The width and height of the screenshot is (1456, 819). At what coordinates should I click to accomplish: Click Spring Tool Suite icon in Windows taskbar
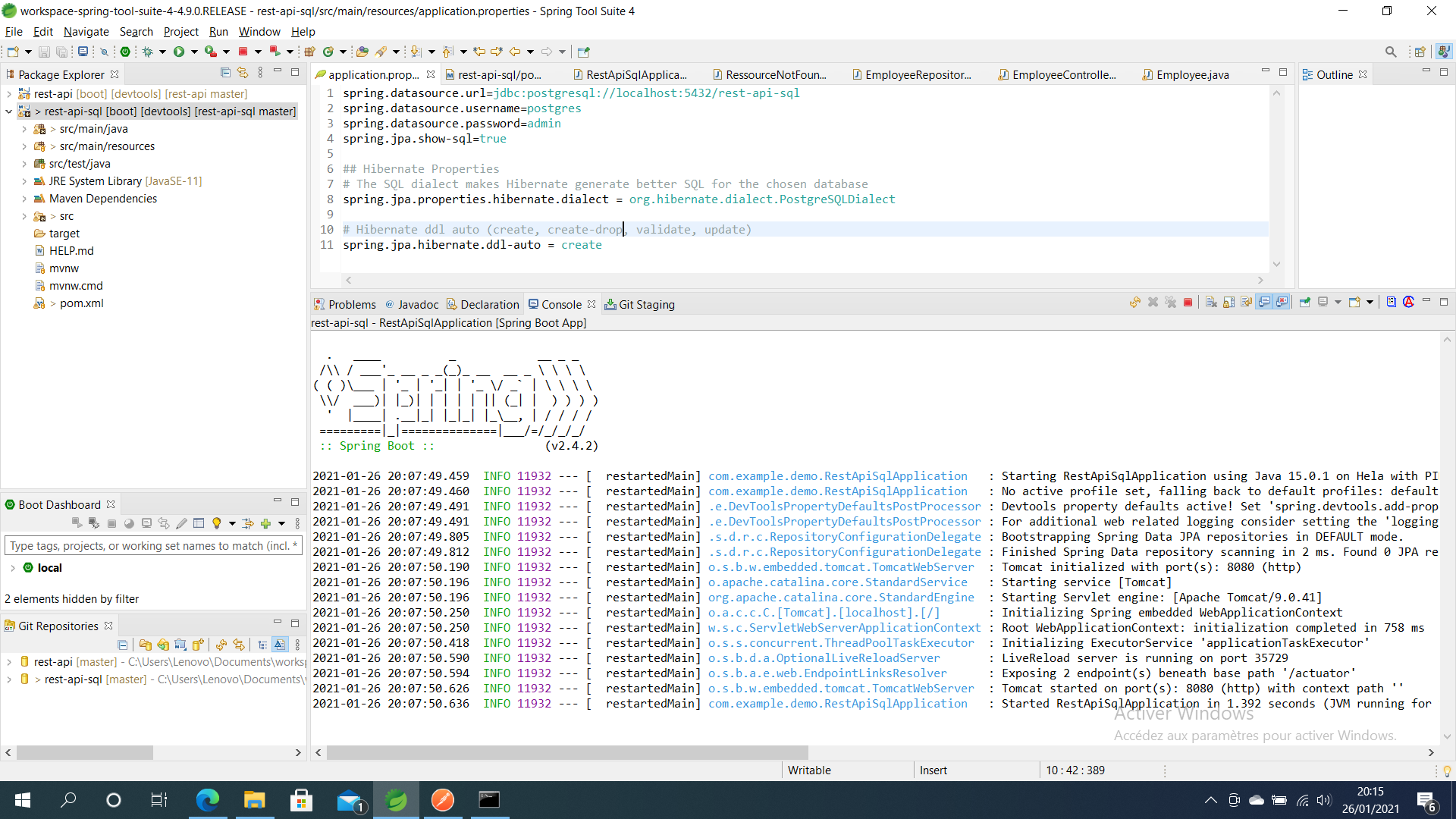click(x=396, y=800)
